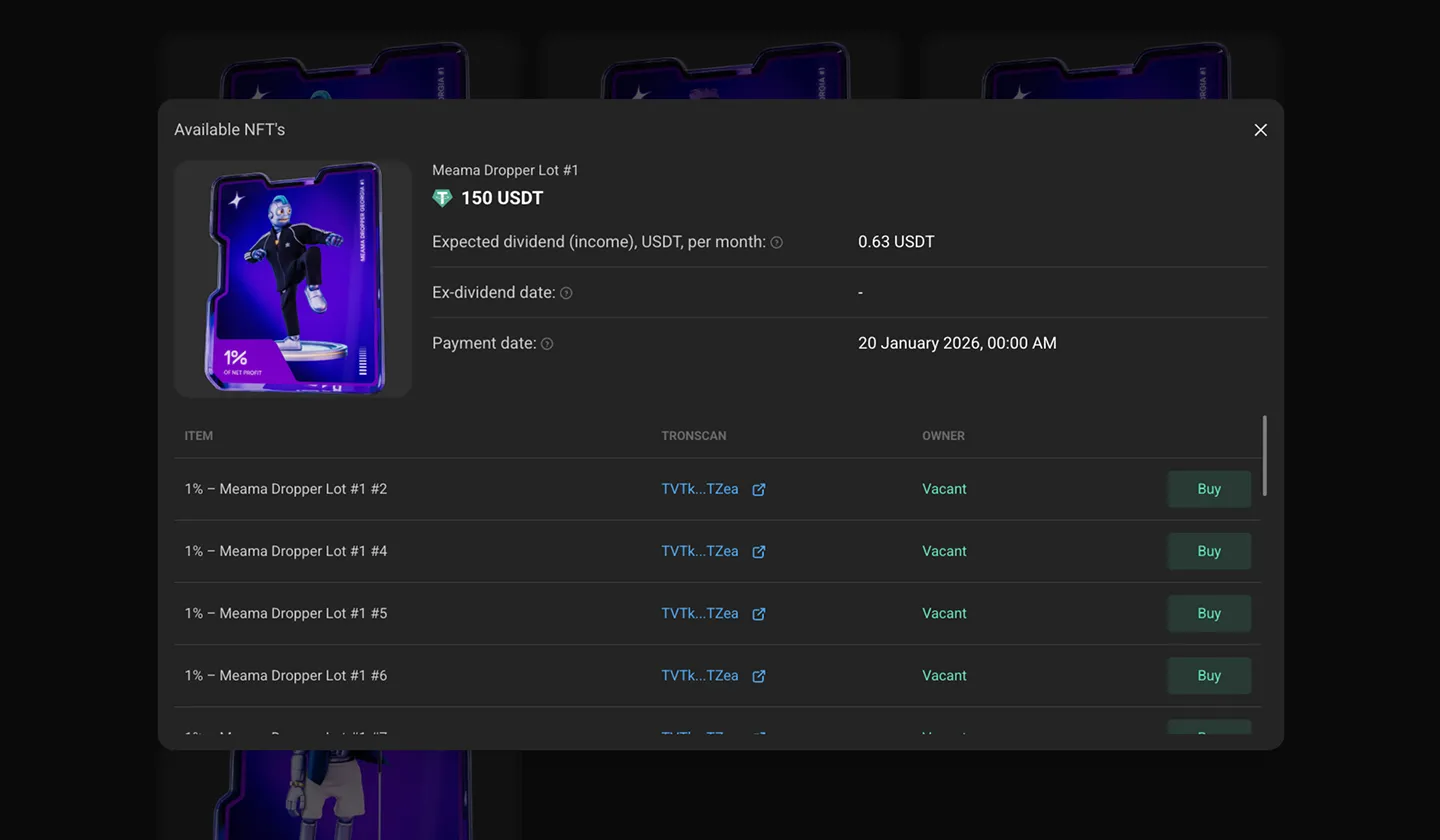This screenshot has width=1440, height=840.
Task: Select the 150 USDT price text
Action: tap(502, 198)
